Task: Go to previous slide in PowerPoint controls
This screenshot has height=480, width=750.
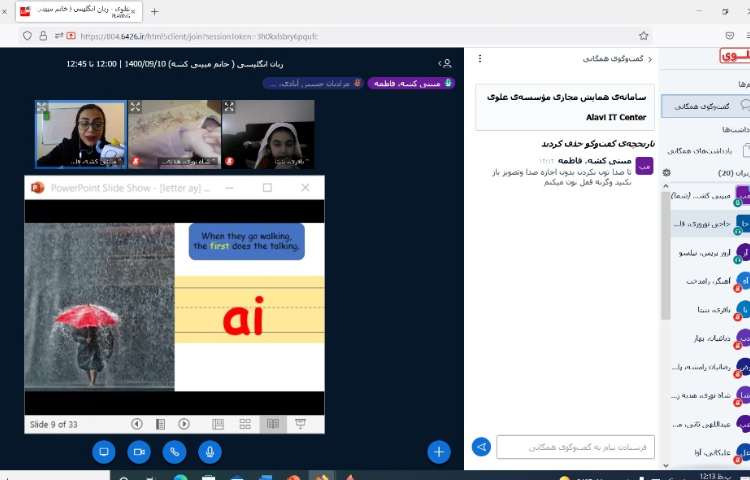Action: coord(137,424)
